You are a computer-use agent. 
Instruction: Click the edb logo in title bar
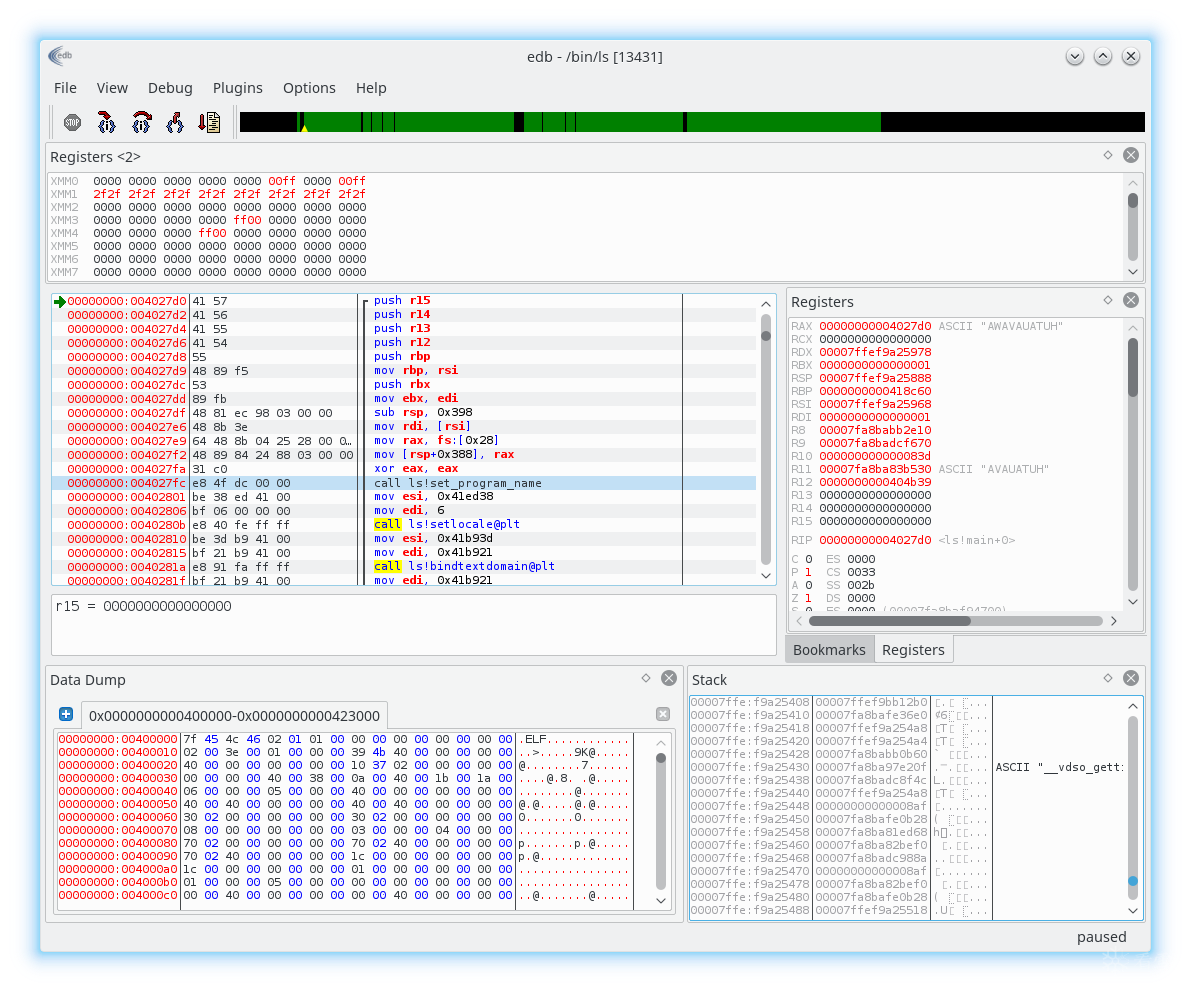[x=60, y=55]
